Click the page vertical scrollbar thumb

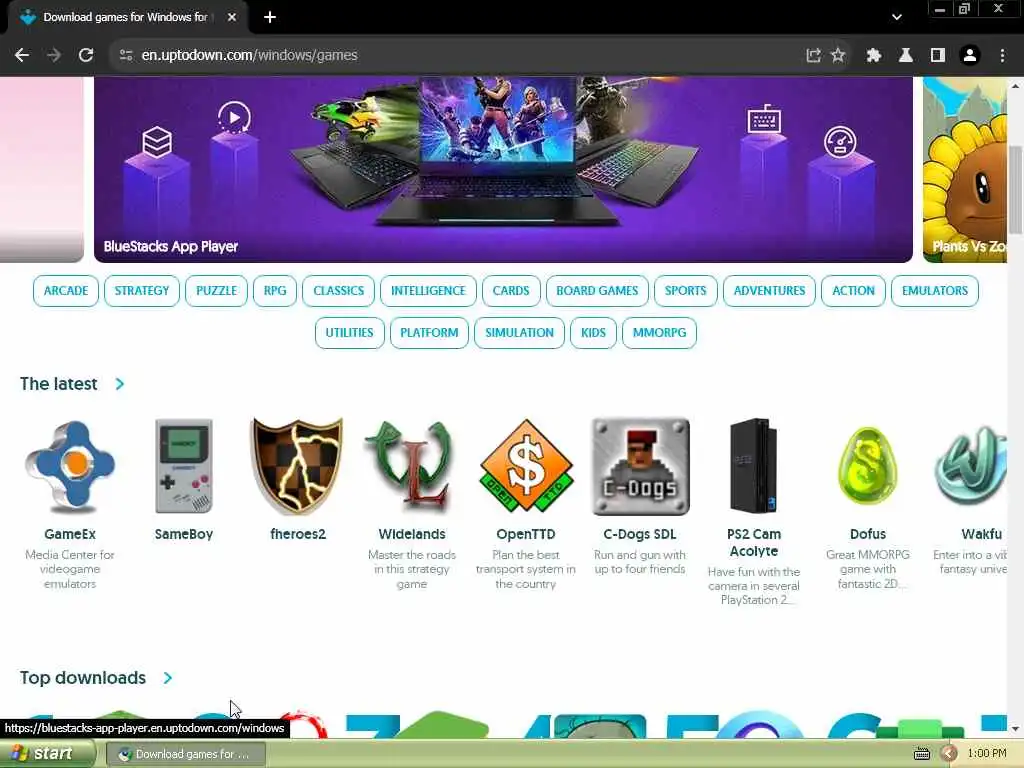click(1015, 189)
